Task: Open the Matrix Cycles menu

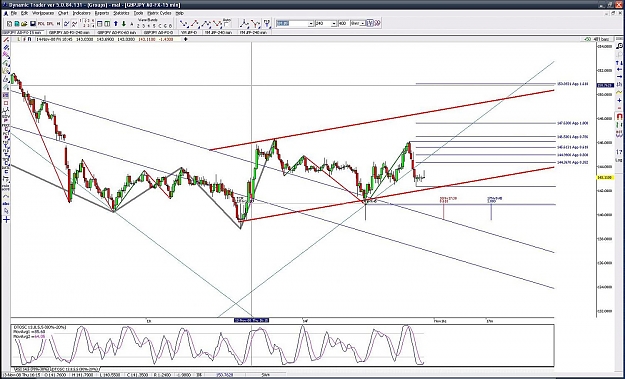Action: click(159, 13)
